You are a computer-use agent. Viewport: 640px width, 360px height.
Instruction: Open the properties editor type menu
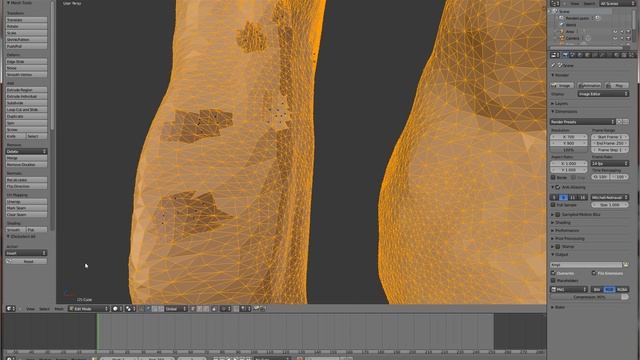[x=555, y=55]
